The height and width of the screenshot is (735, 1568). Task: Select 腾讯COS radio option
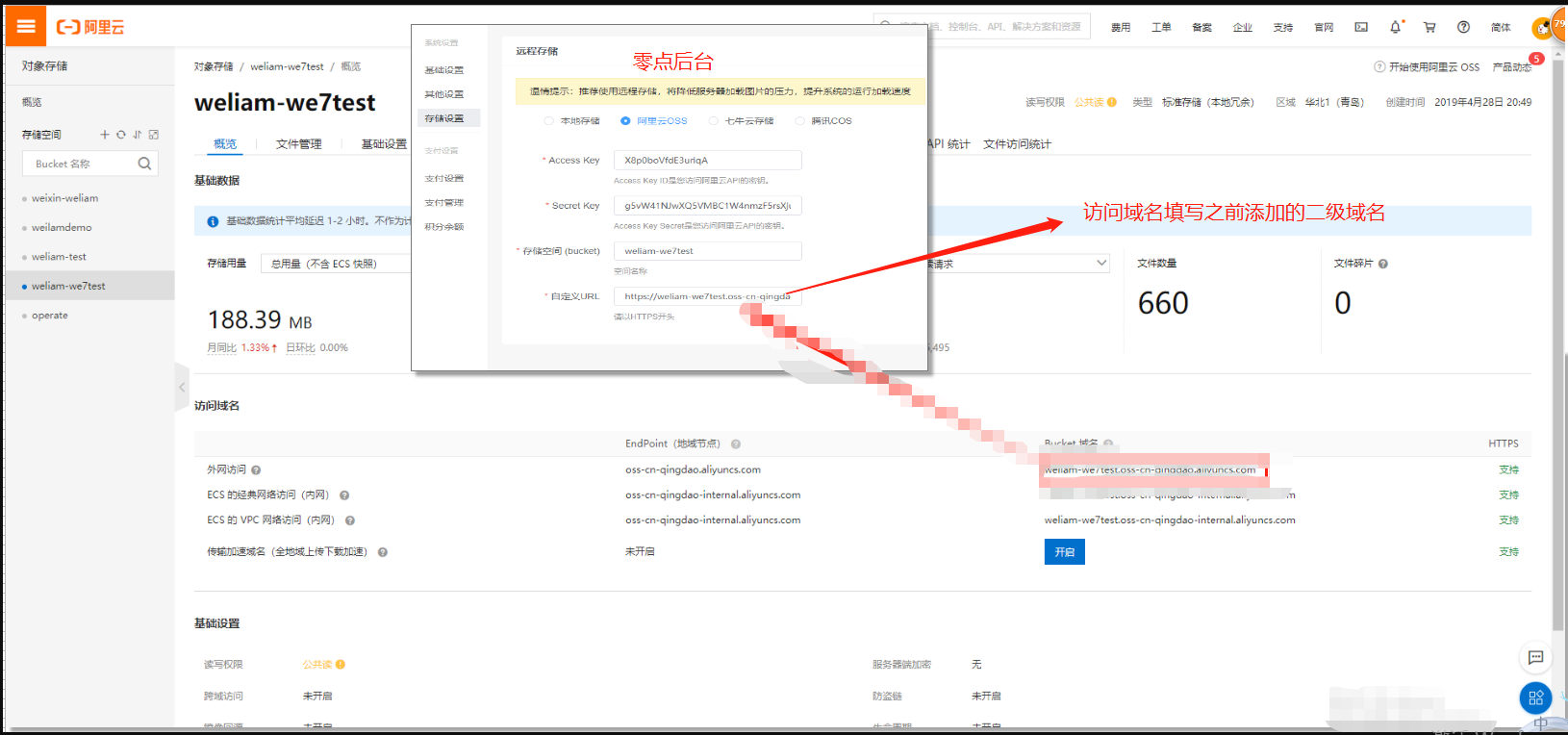pyautogui.click(x=799, y=121)
